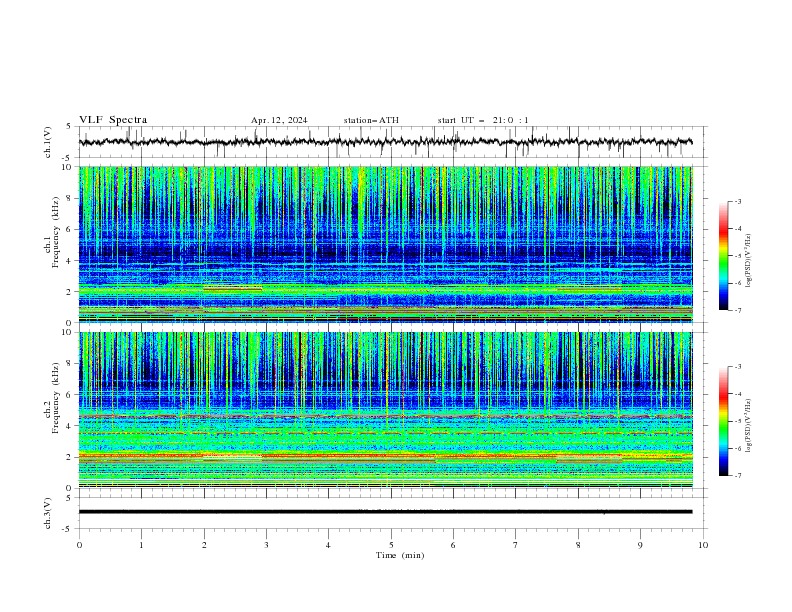Click the "3" tick on time axis
792x612 pixels.
[x=266, y=545]
